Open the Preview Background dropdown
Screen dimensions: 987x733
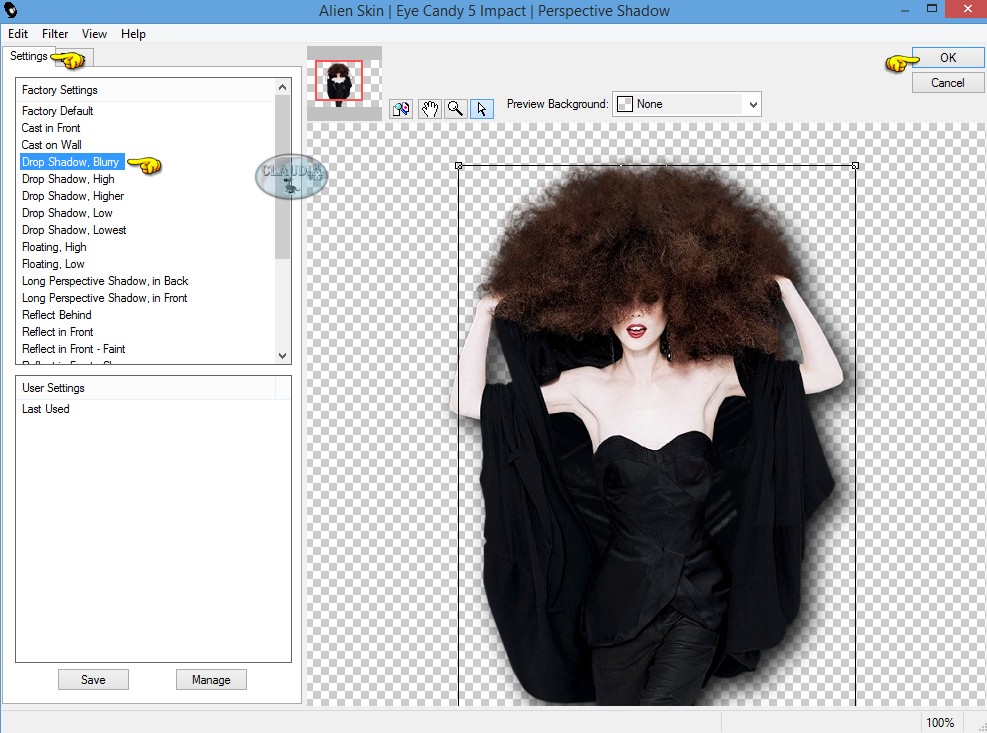[x=687, y=105]
